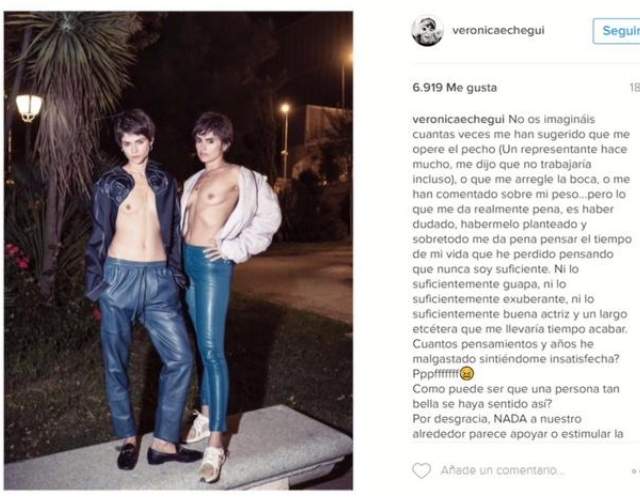Open the post photo
Screen dimensions: 640x500
point(178,251)
